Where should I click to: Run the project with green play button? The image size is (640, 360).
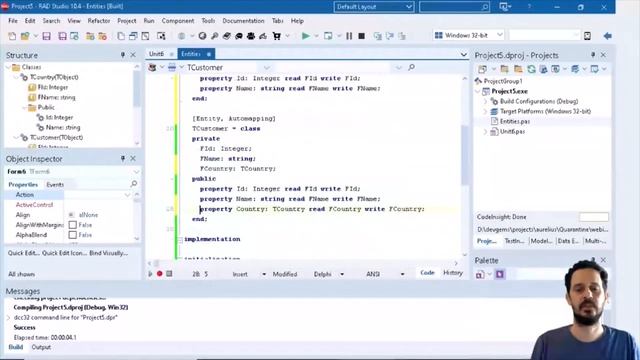point(305,36)
